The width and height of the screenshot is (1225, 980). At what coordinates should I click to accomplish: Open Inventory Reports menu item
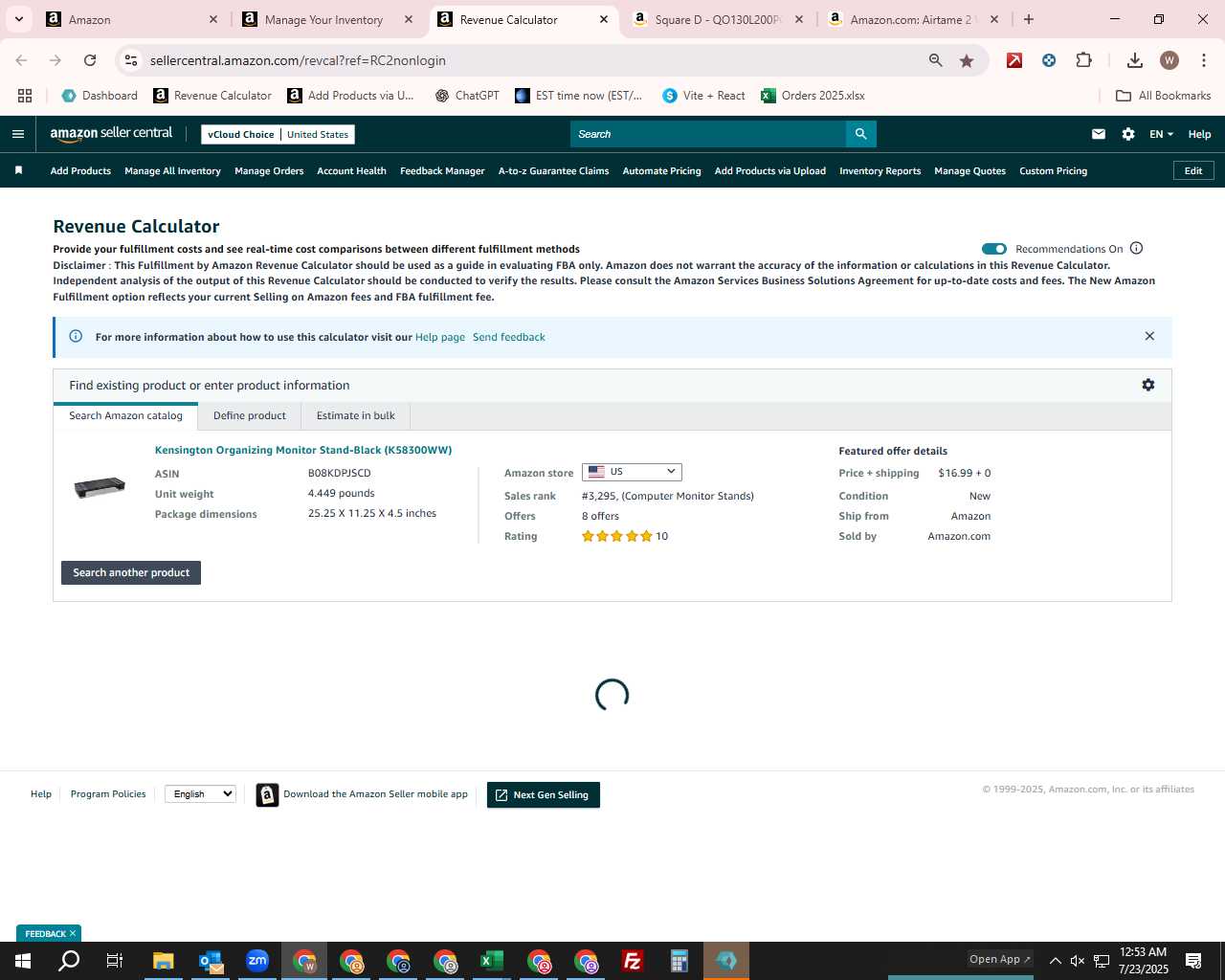[880, 171]
